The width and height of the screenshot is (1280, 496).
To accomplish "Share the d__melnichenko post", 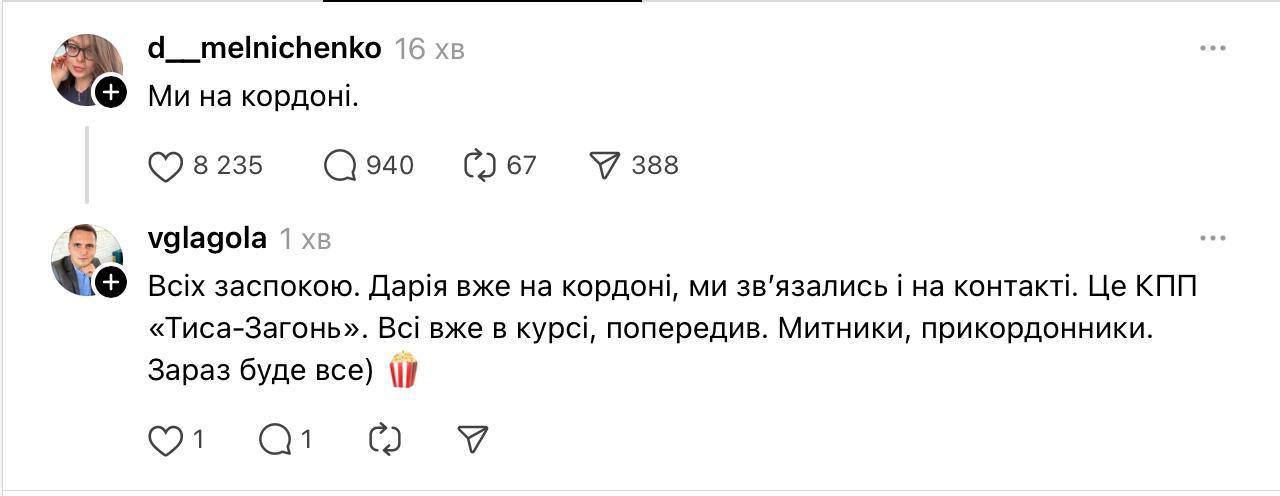I will coord(605,165).
